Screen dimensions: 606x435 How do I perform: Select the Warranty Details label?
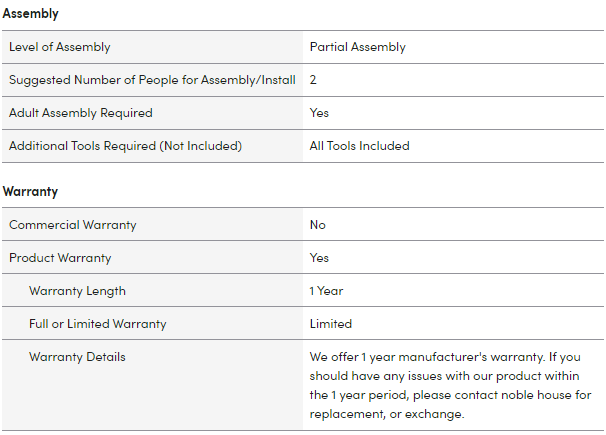77,357
